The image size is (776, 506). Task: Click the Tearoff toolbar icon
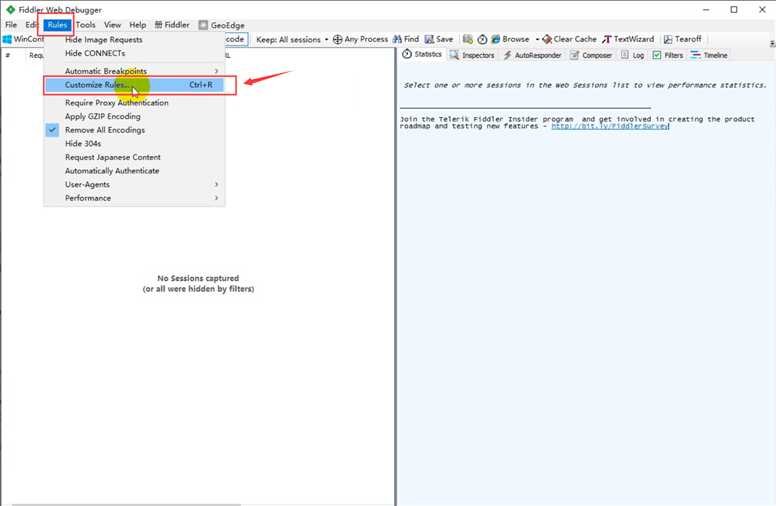tap(668, 39)
